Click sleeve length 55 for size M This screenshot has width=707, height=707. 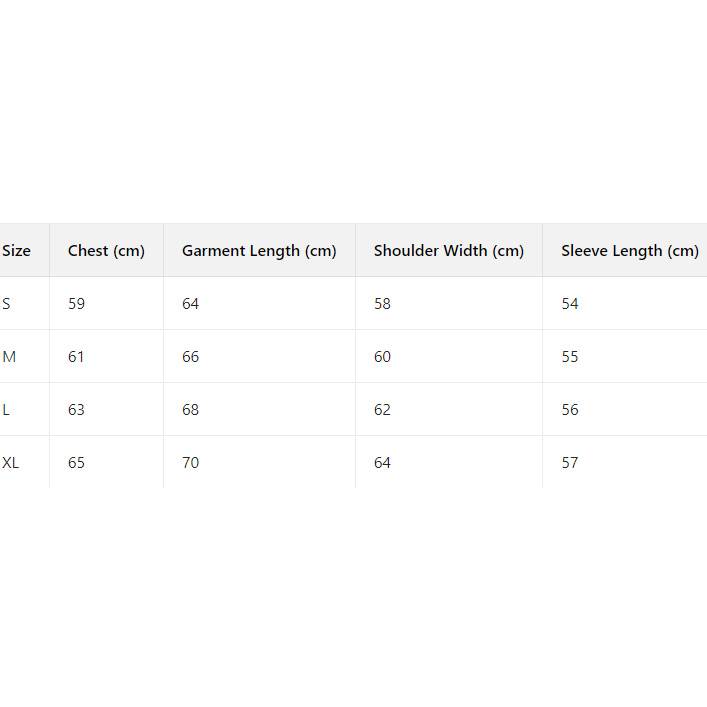tap(570, 357)
